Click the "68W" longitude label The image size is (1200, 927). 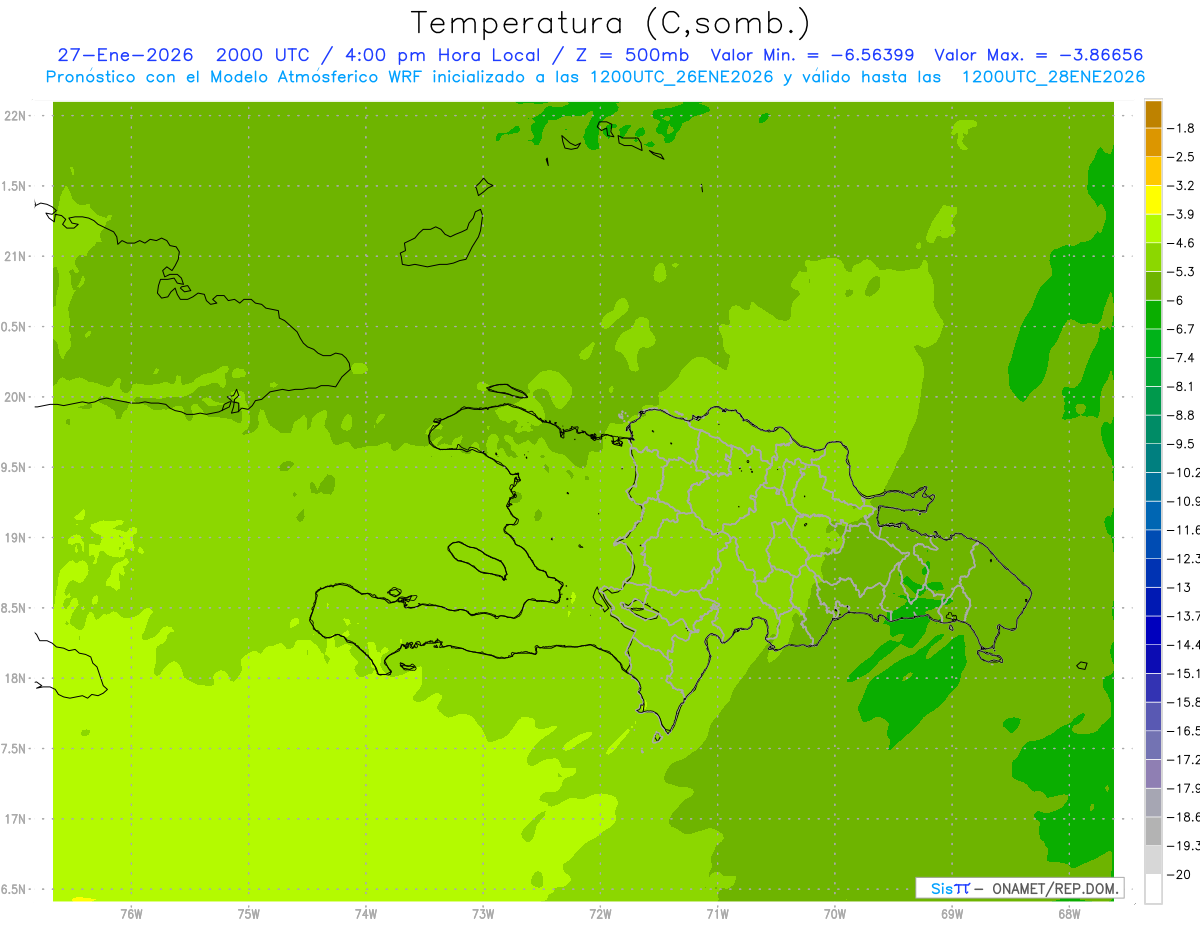[1069, 913]
